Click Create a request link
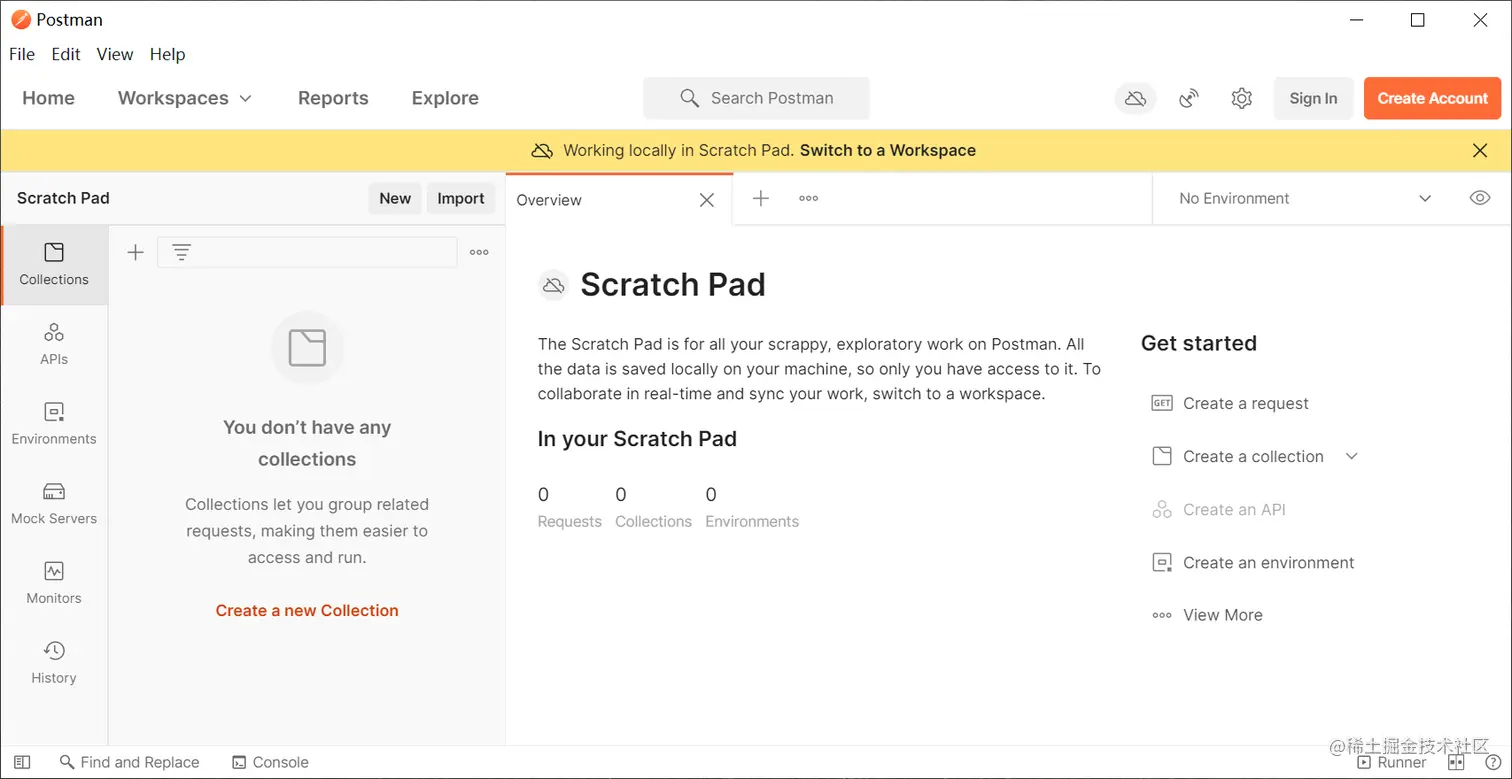Viewport: 1512px width, 779px height. coord(1246,403)
